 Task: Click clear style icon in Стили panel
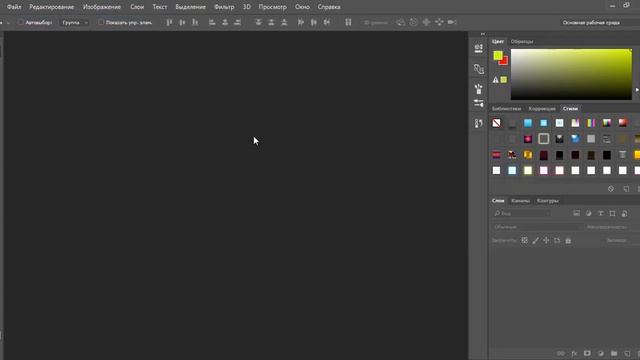611,189
